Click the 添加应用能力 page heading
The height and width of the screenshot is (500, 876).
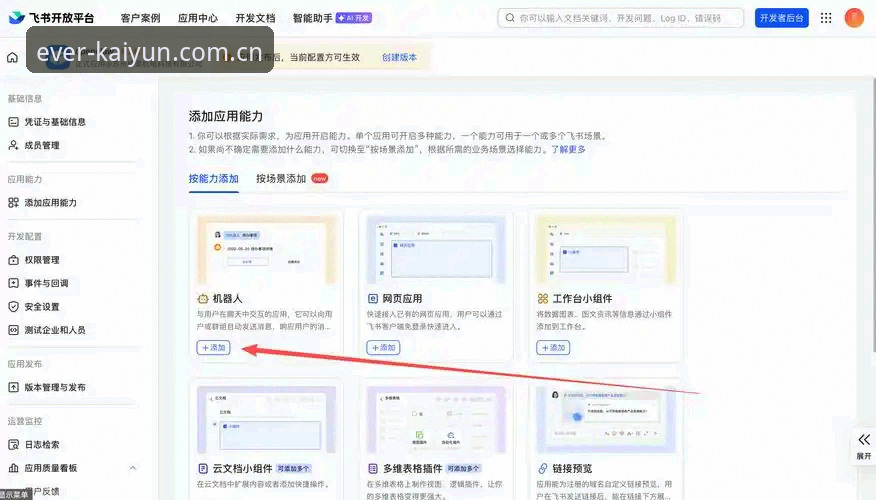(x=226, y=116)
